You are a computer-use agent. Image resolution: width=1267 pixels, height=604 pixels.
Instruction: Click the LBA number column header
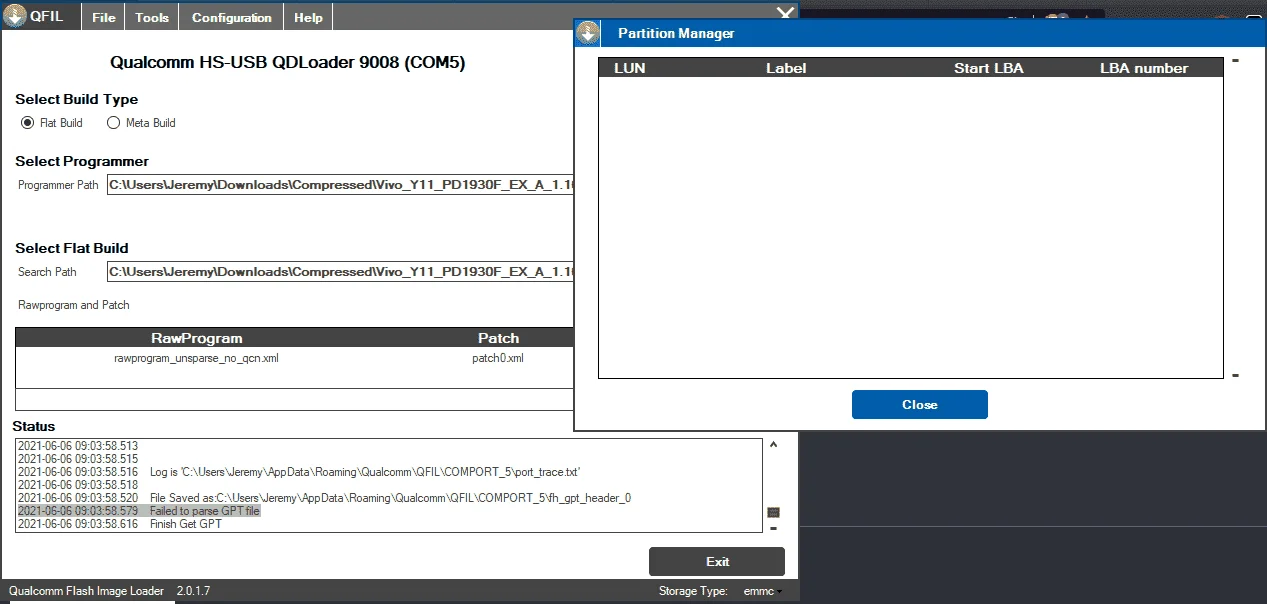[x=1144, y=68]
